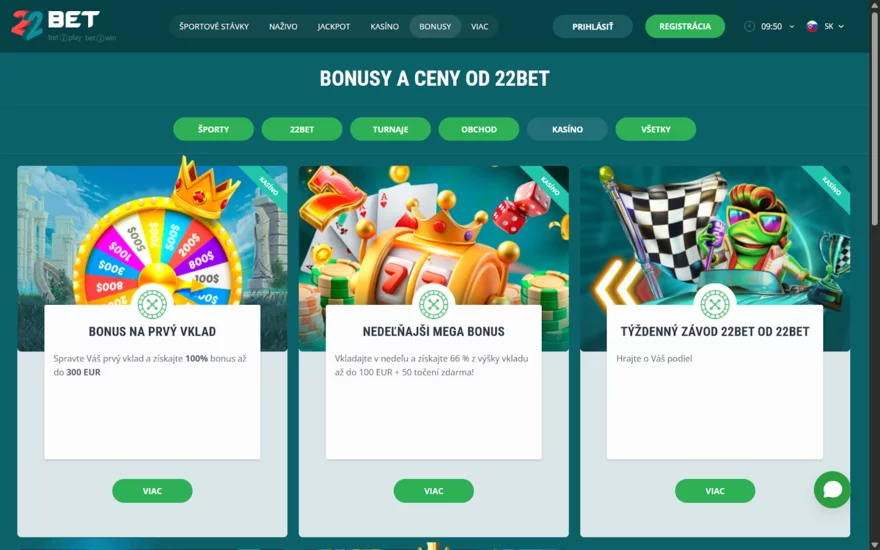Open the live chat bubble icon
The height and width of the screenshot is (550, 880).
tap(832, 489)
